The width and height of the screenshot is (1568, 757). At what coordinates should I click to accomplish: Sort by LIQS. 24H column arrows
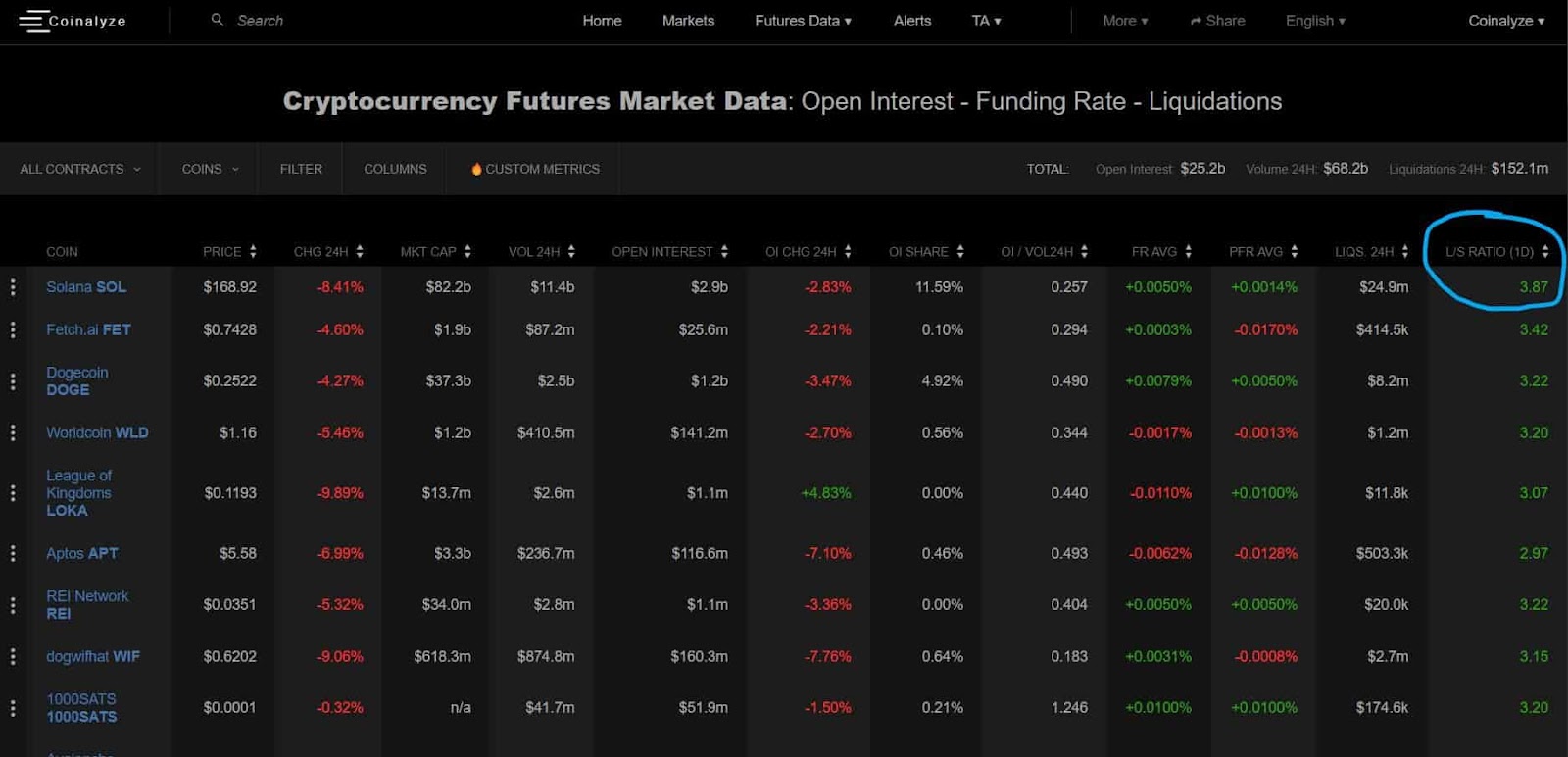click(x=1405, y=252)
